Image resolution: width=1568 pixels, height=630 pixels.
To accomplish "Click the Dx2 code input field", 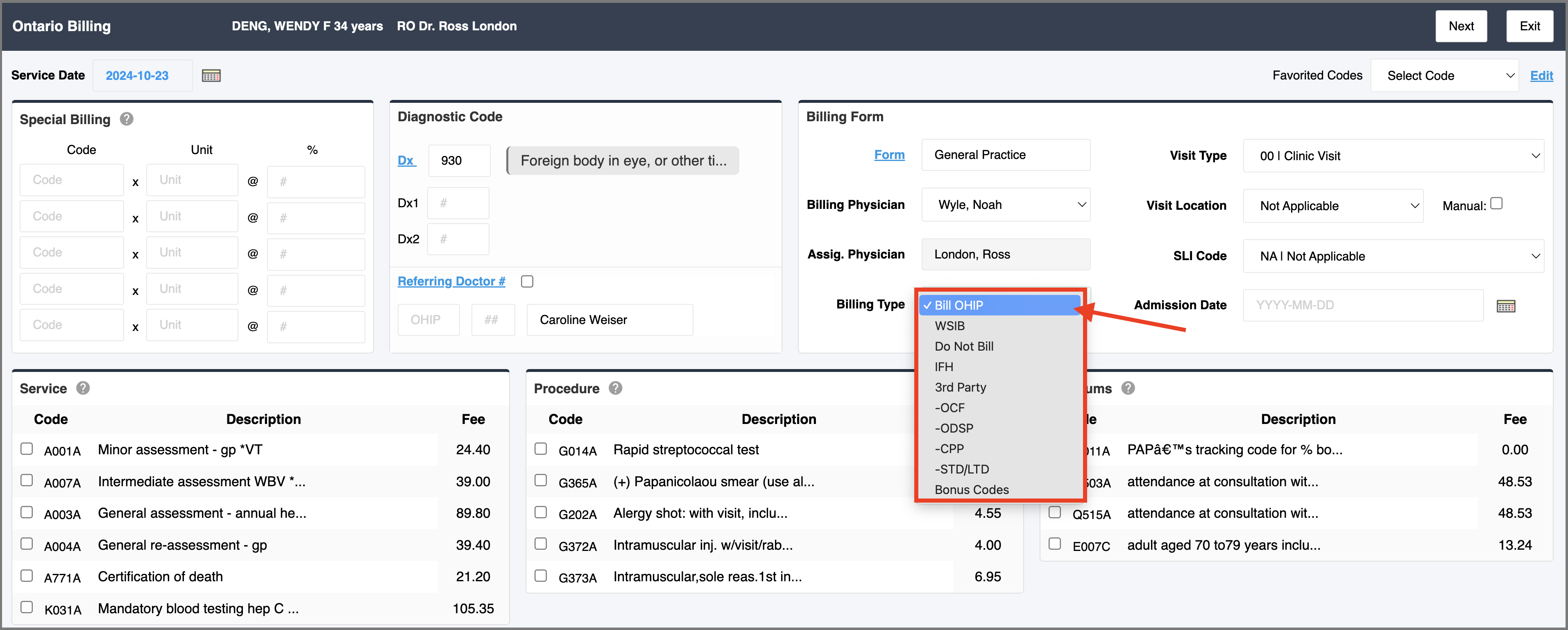I will [x=458, y=239].
